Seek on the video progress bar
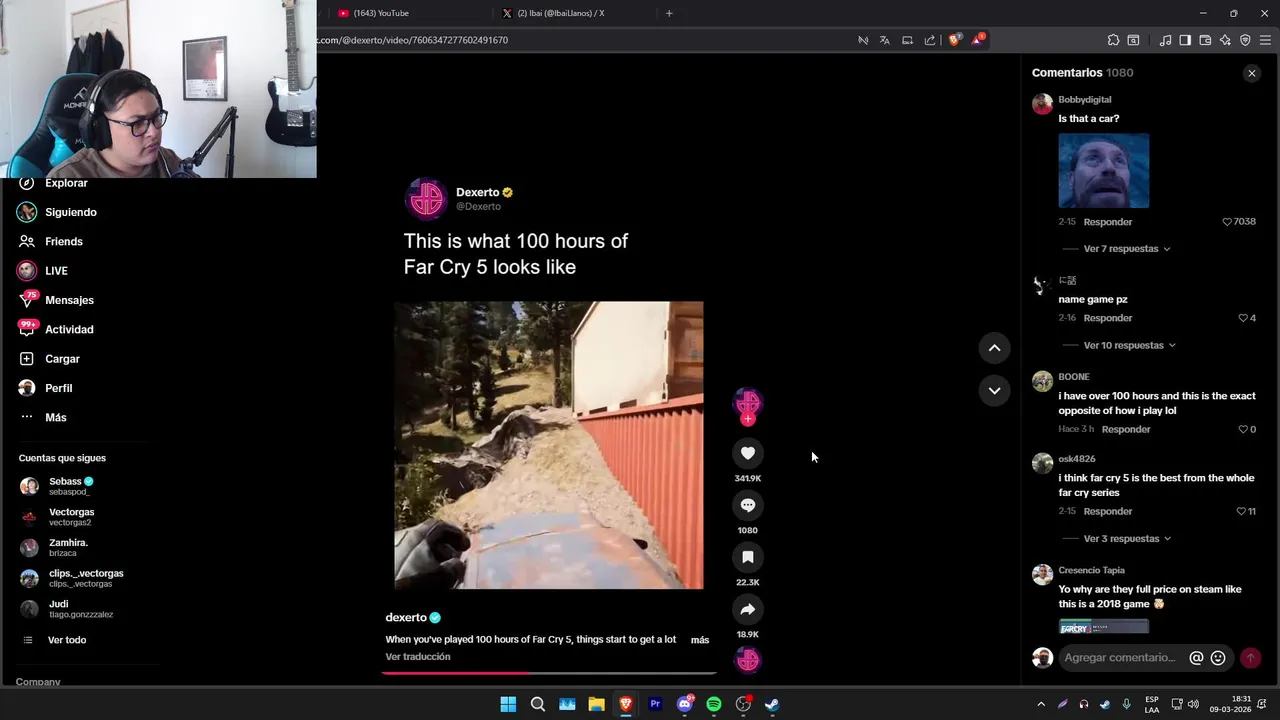1280x720 pixels. click(549, 673)
